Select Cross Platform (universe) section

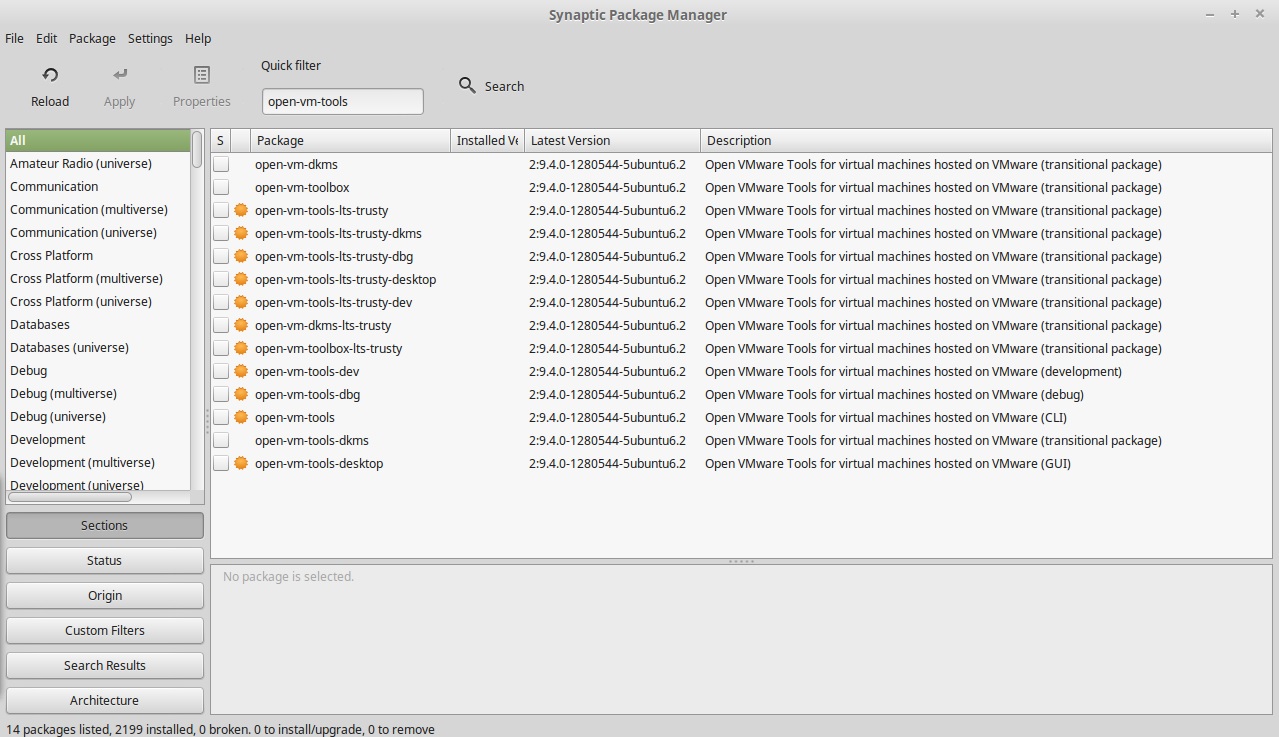98,301
